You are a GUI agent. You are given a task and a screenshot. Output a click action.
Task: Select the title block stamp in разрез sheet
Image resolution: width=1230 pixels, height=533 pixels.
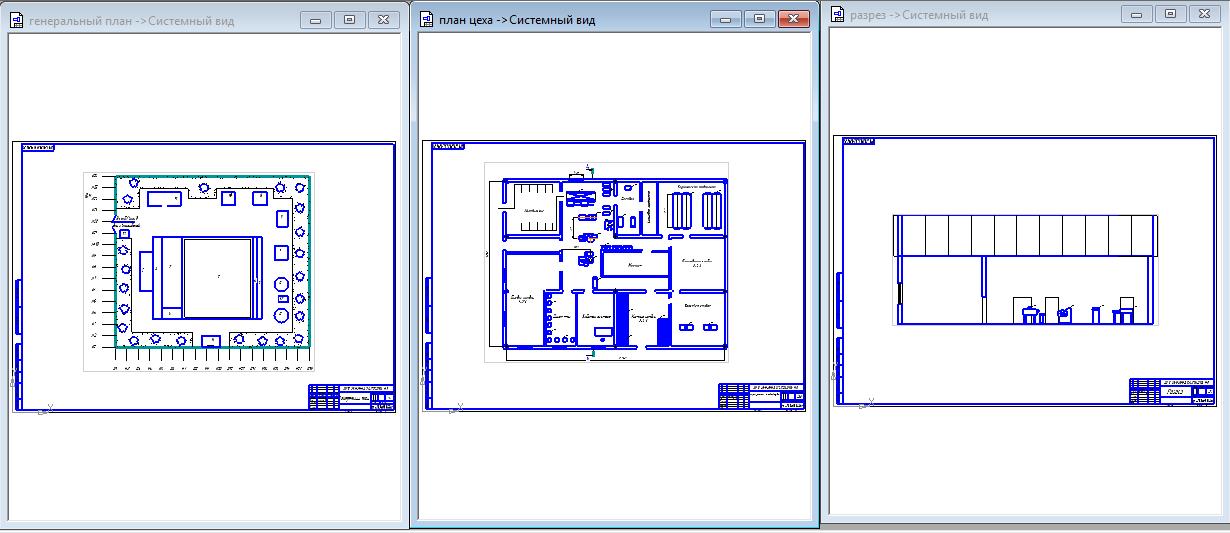tap(1171, 391)
